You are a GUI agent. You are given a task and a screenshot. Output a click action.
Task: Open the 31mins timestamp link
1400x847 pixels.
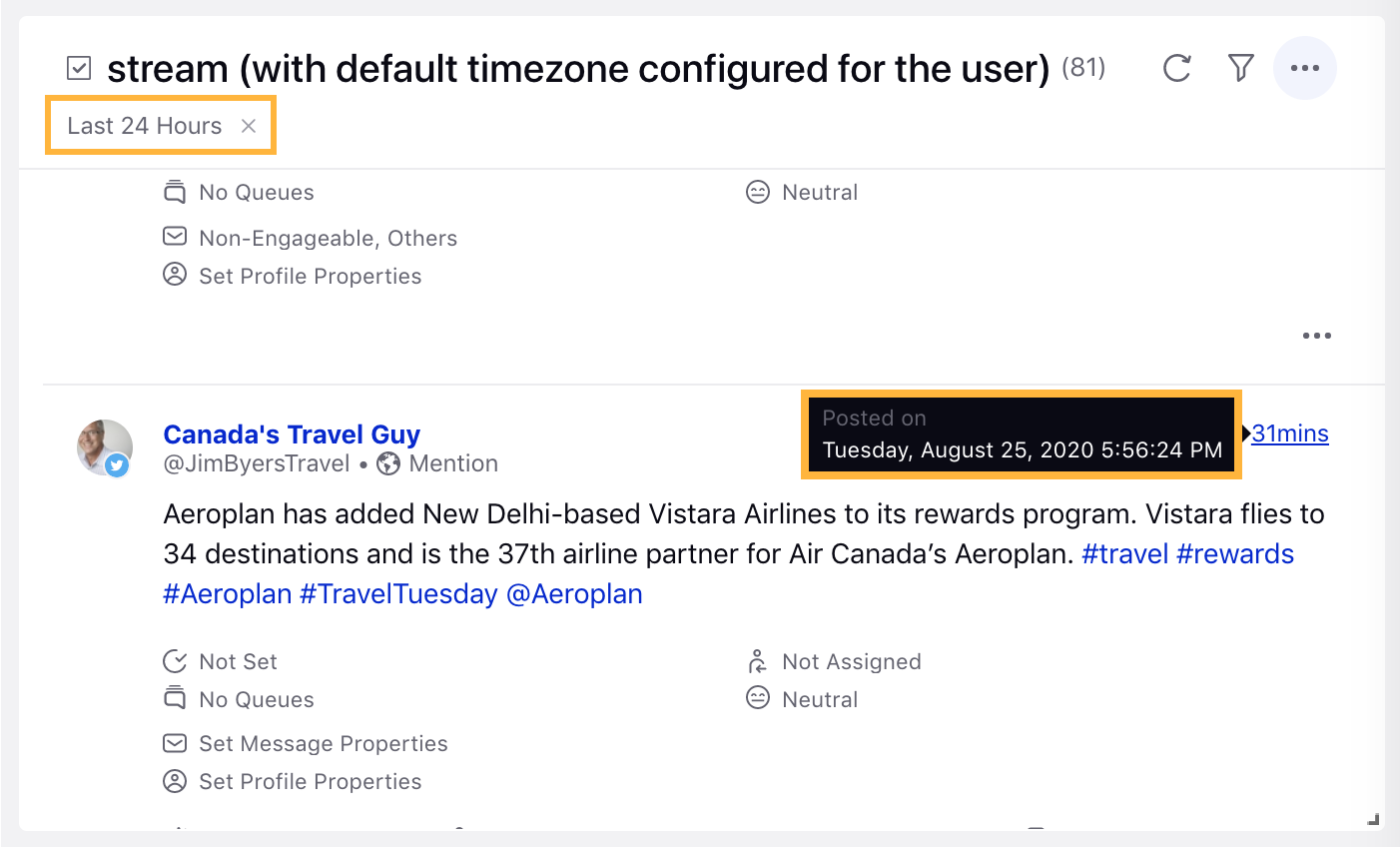tap(1290, 433)
